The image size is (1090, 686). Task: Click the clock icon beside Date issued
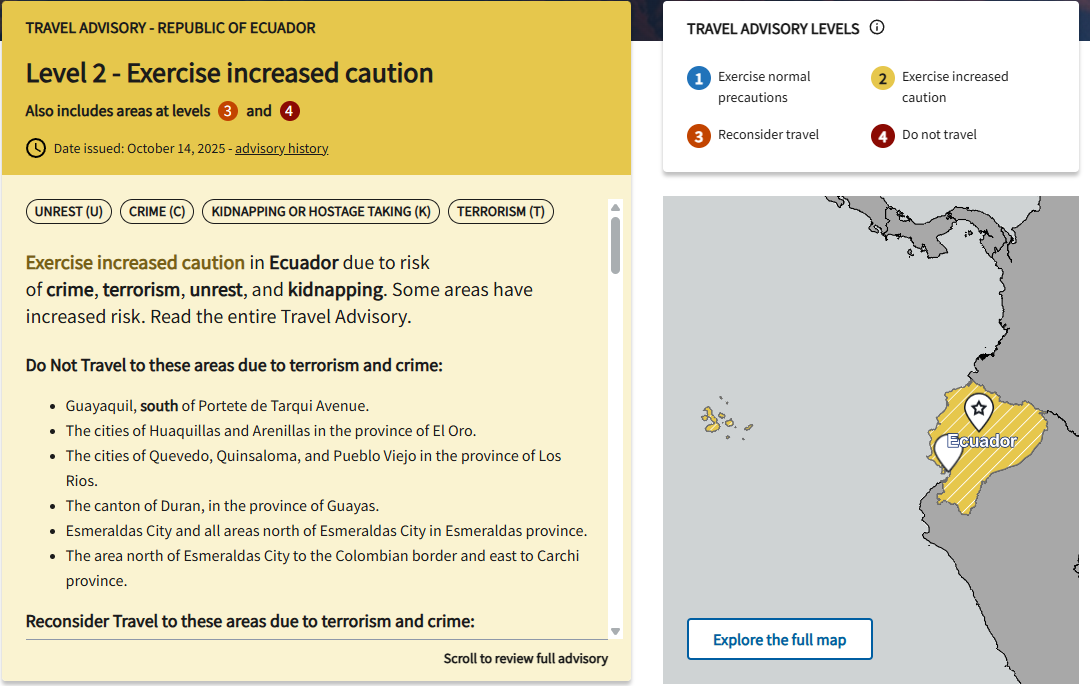(36, 148)
